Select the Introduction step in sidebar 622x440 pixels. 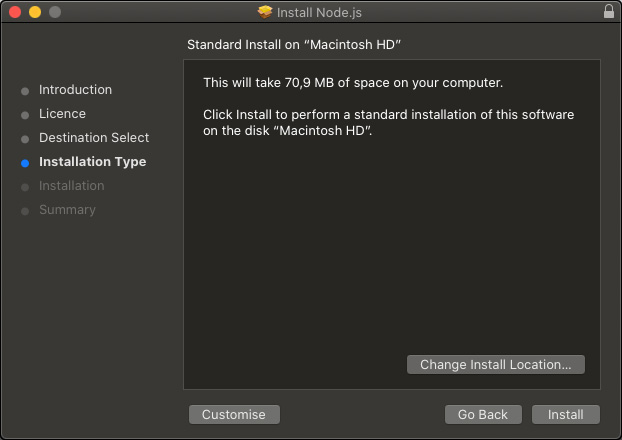click(75, 90)
